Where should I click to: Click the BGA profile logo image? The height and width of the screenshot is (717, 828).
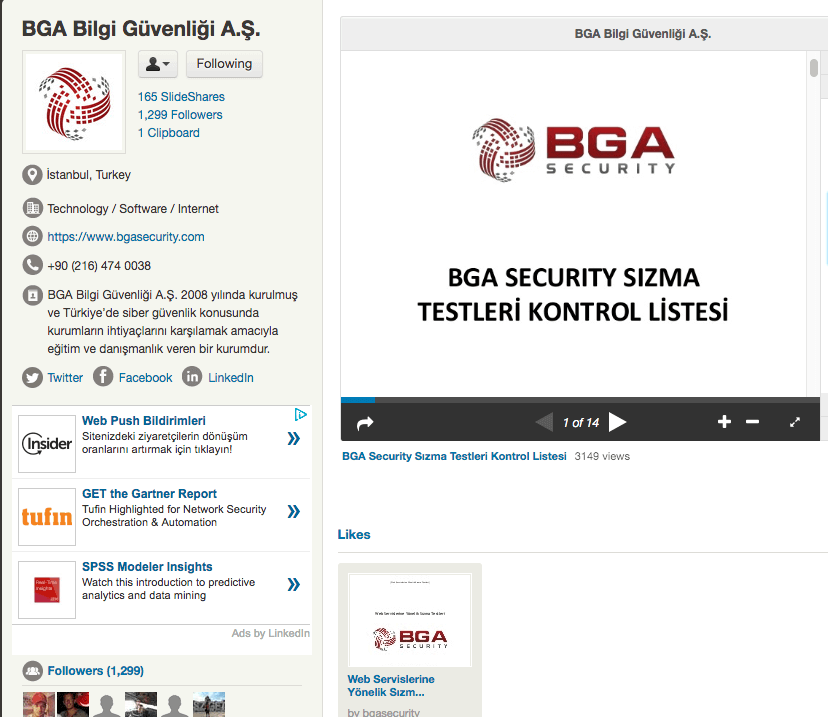tap(74, 102)
